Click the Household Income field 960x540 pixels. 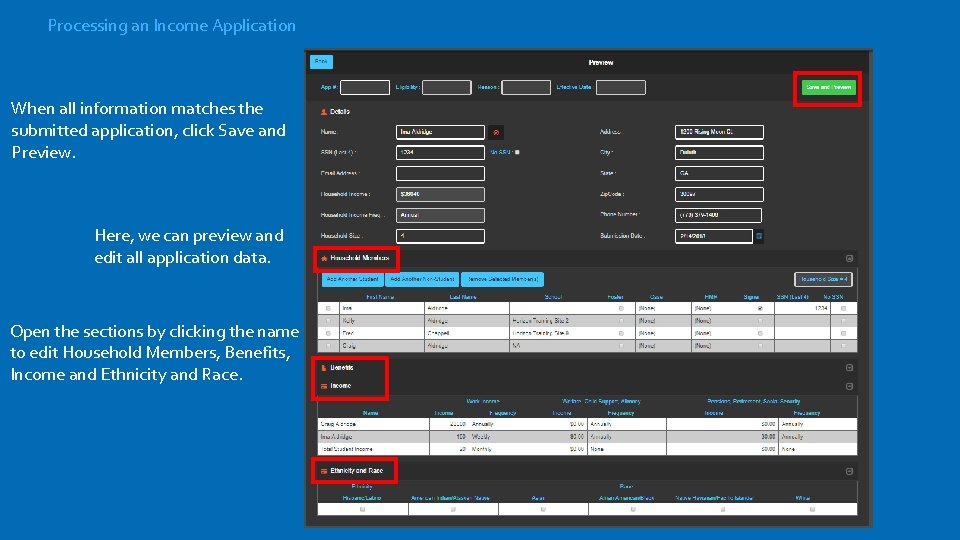point(440,194)
